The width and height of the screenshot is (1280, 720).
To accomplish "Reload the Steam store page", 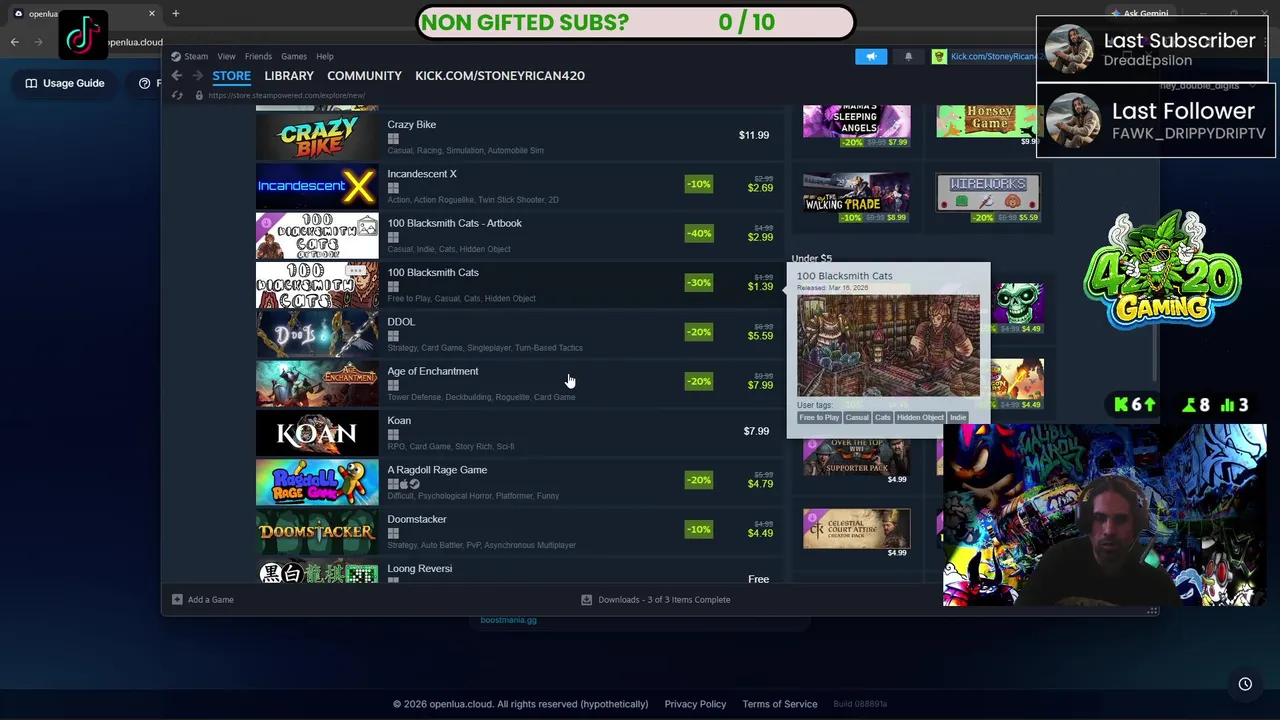I will 177,95.
